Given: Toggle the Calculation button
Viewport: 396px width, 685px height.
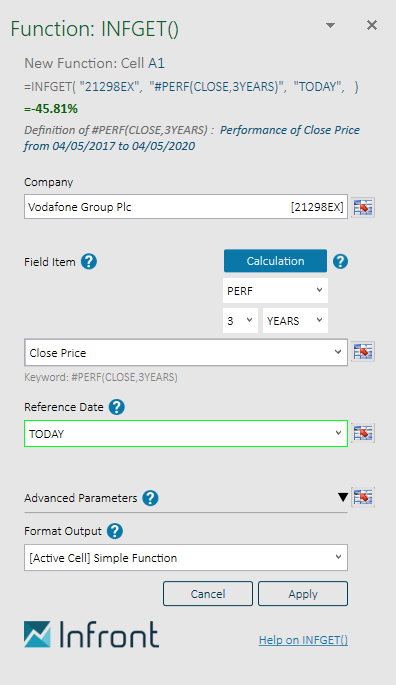Looking at the screenshot, I should [275, 261].
